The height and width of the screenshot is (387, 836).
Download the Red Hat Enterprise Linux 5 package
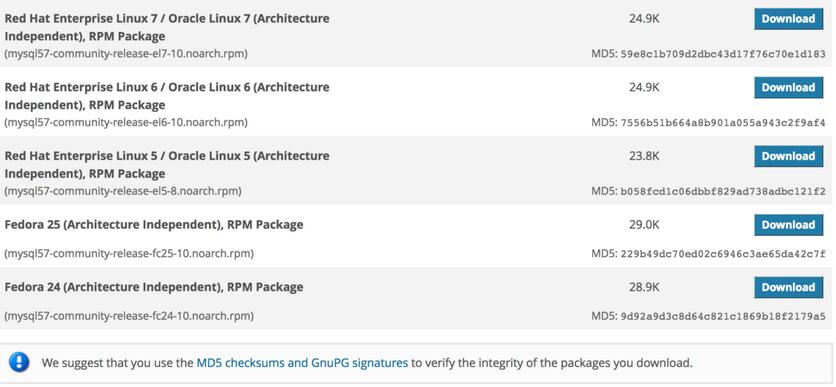click(x=788, y=156)
